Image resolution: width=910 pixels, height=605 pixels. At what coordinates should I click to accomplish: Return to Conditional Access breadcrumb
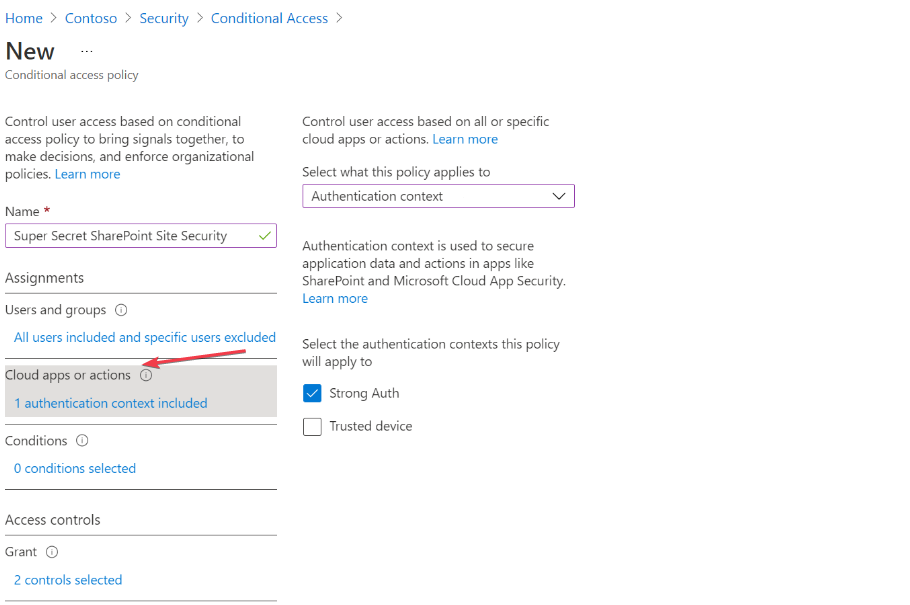pyautogui.click(x=269, y=18)
